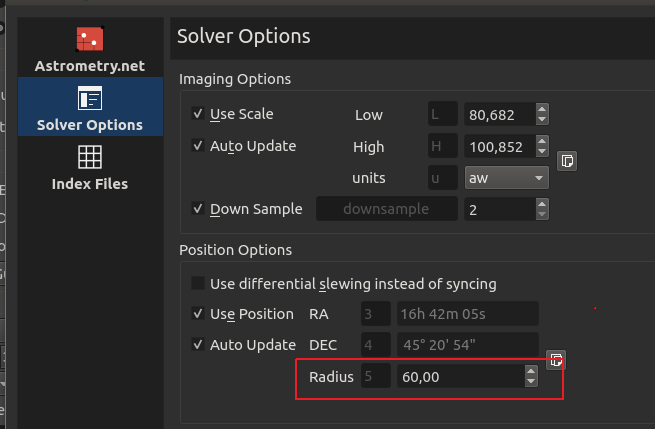Open the Astrometry.net page icon

tap(90, 40)
